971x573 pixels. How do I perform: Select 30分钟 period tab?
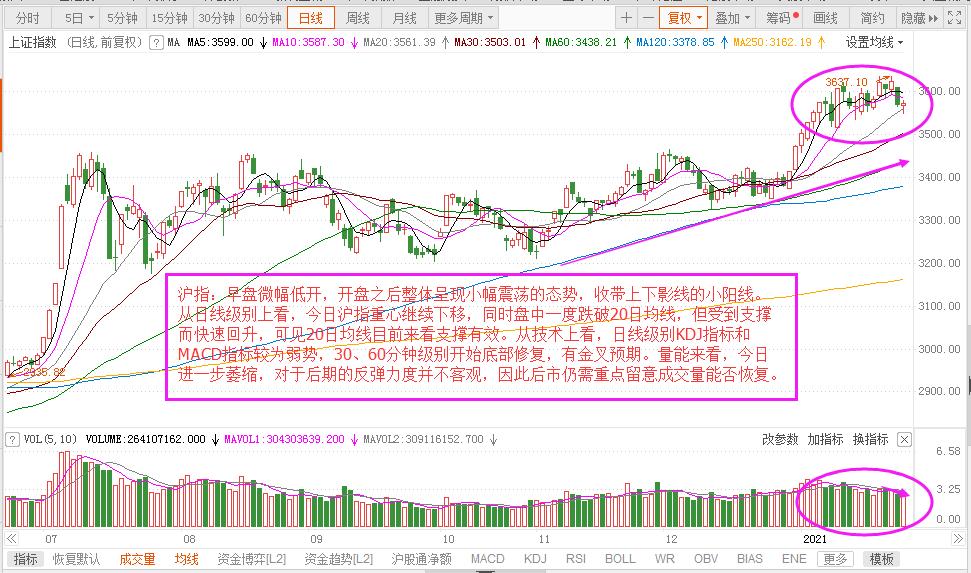click(216, 18)
